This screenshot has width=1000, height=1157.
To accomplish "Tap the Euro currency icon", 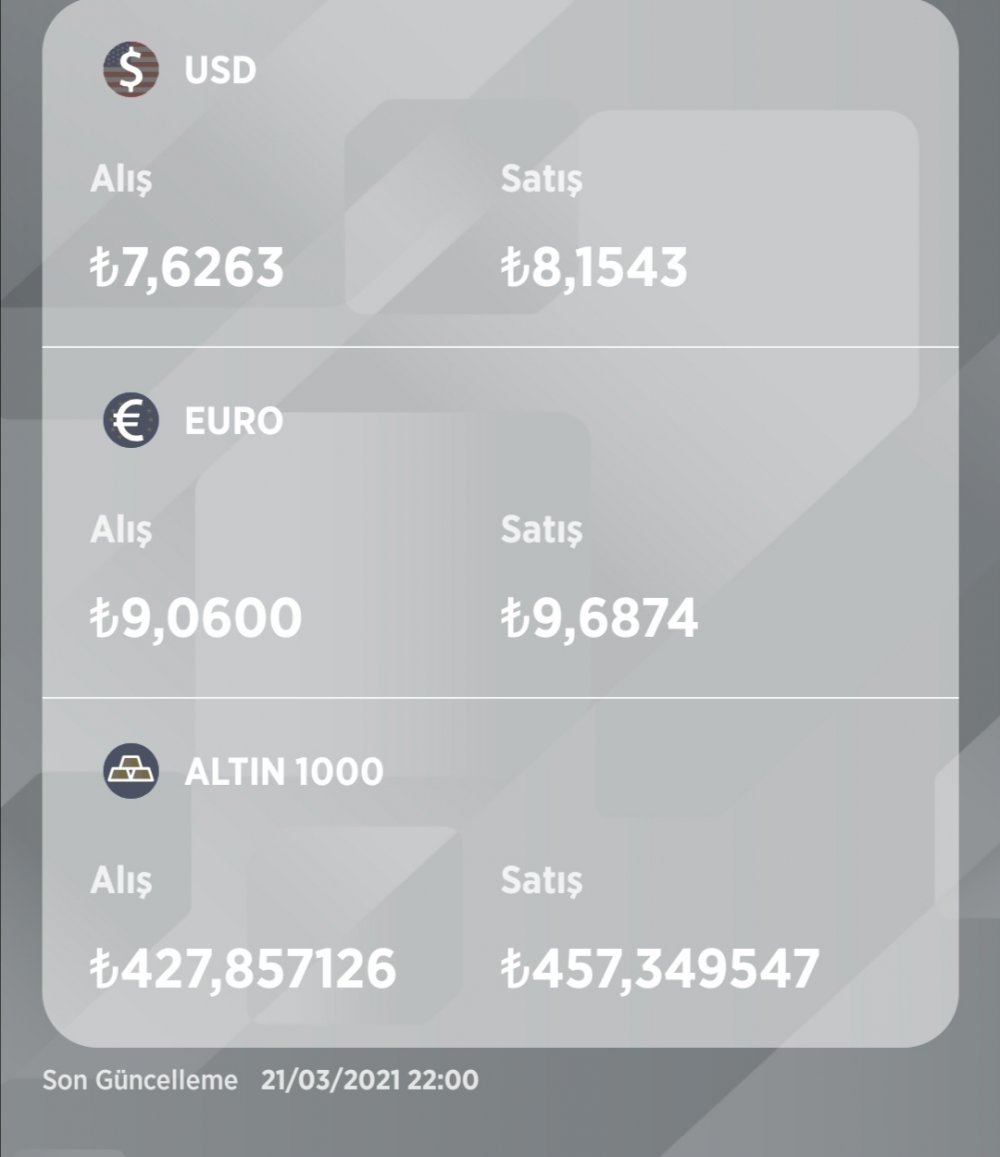I will (131, 421).
